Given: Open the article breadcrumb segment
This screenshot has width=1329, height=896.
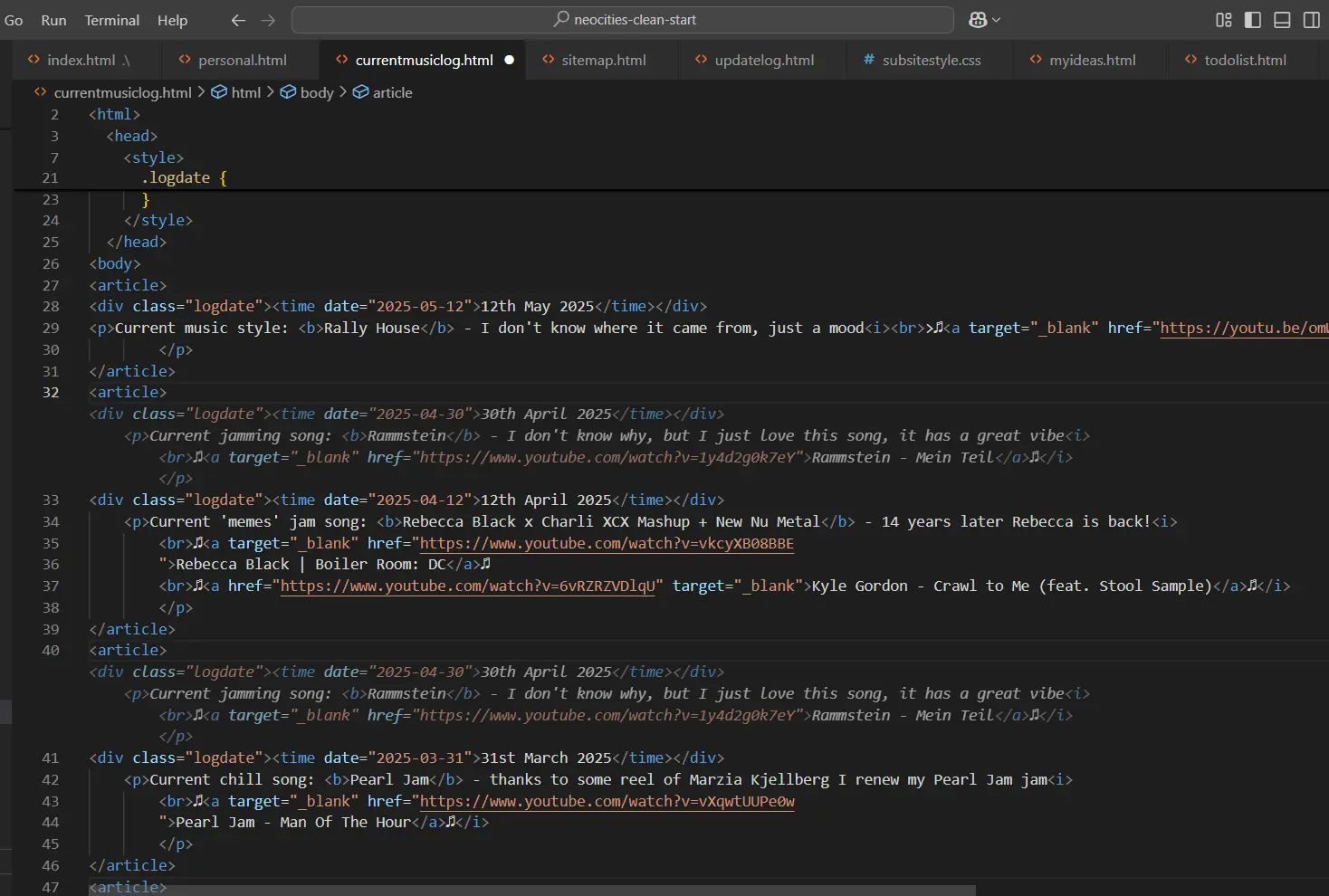Looking at the screenshot, I should tap(392, 92).
